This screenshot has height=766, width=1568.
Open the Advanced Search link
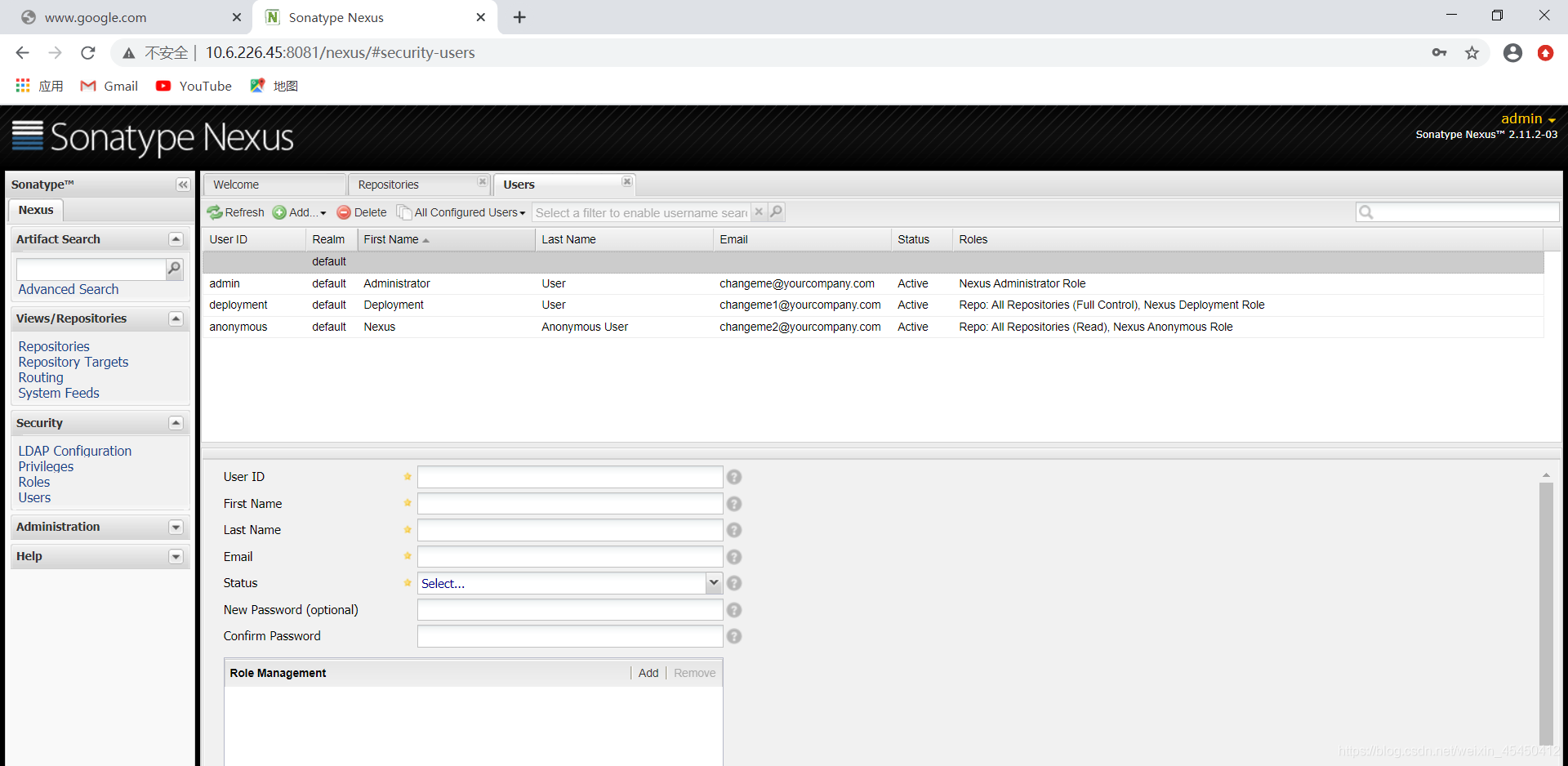(x=69, y=289)
